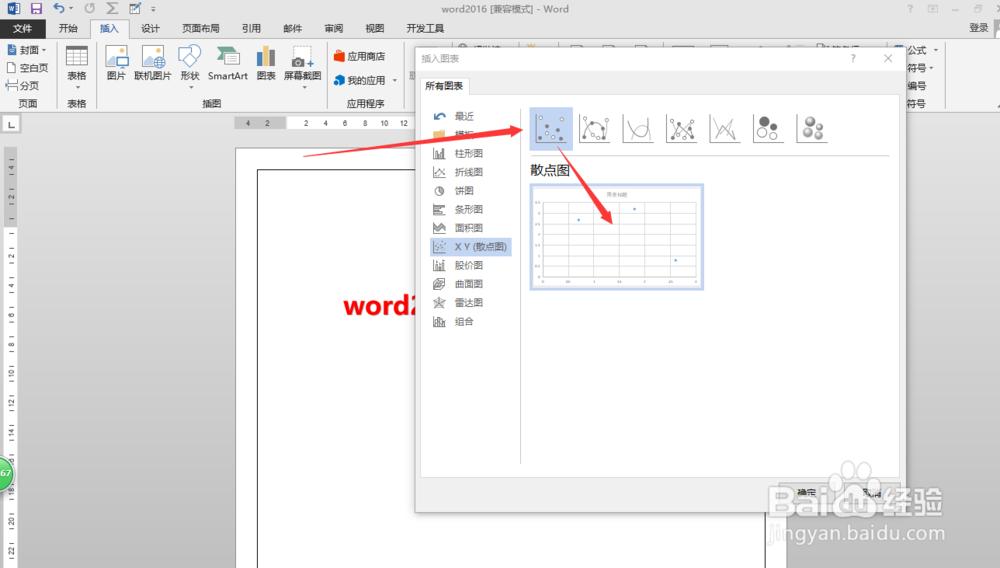Open the Undo history dropdown arrow
Screen dimensions: 1000x568
coord(71,8)
